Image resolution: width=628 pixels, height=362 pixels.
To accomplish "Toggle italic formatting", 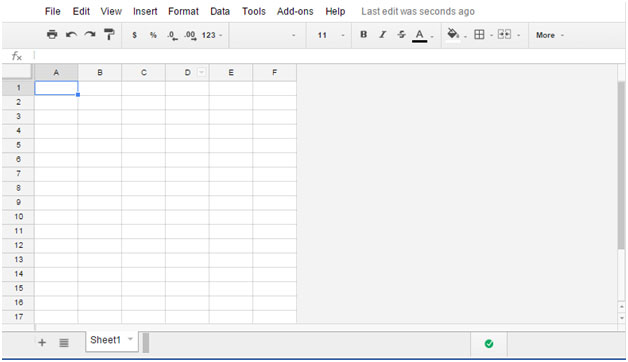I will [382, 34].
